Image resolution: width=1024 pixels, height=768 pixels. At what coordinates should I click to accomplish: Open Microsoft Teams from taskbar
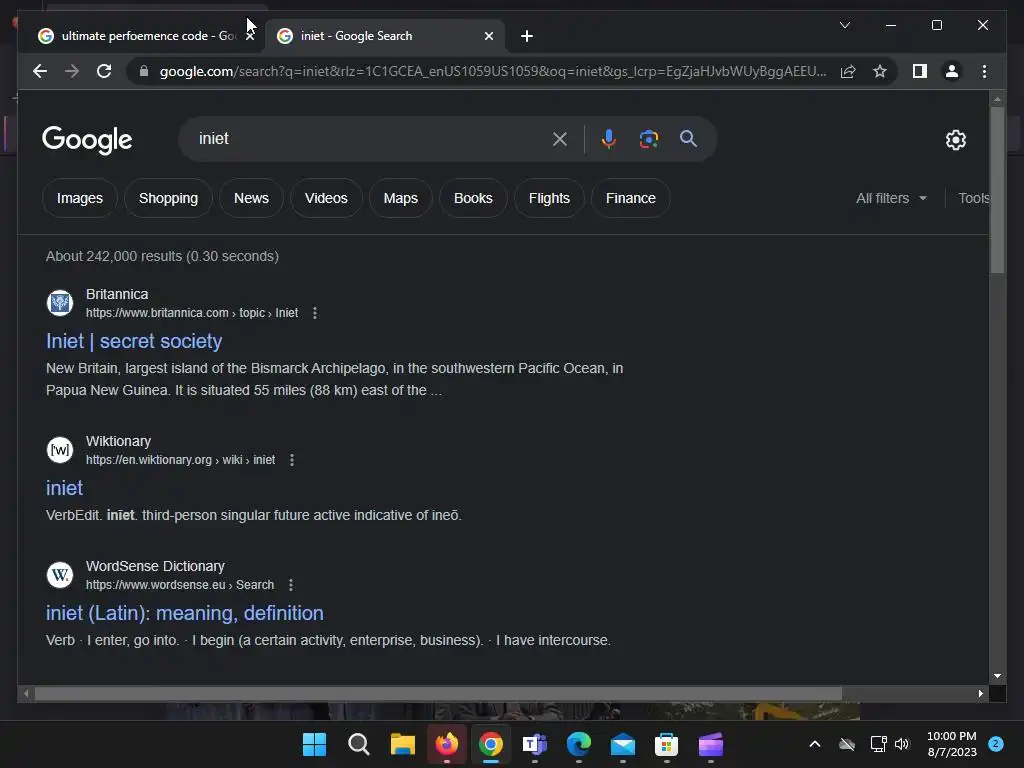coord(534,744)
